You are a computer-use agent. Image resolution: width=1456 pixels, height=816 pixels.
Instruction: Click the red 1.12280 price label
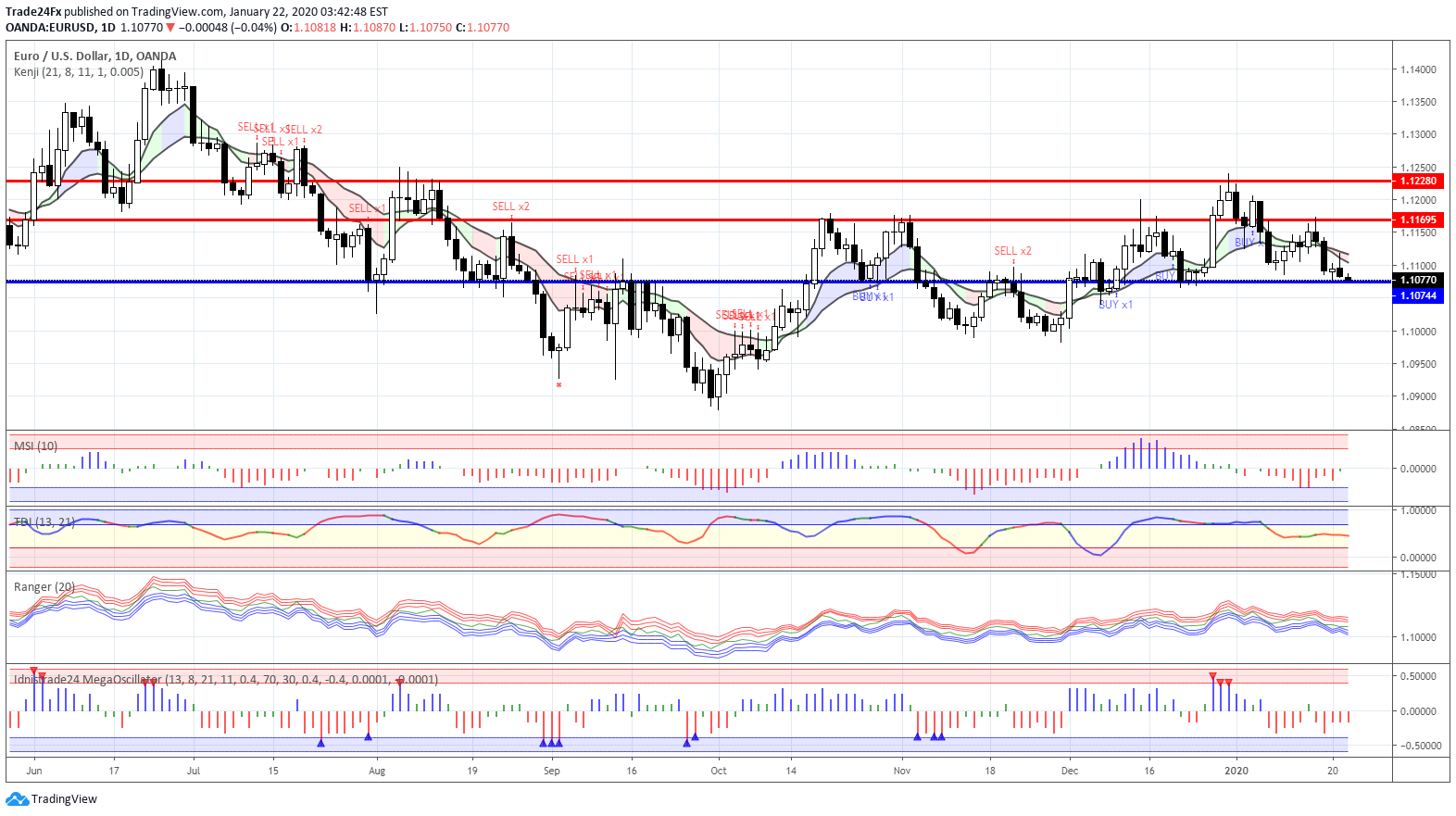click(1418, 181)
